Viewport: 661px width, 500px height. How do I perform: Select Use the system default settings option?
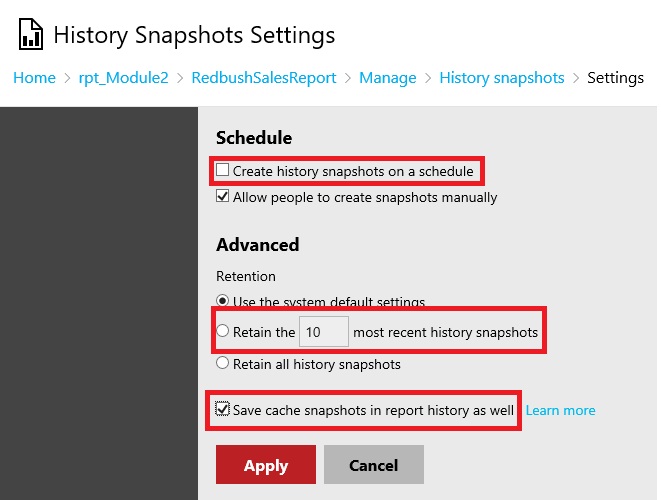(x=223, y=301)
